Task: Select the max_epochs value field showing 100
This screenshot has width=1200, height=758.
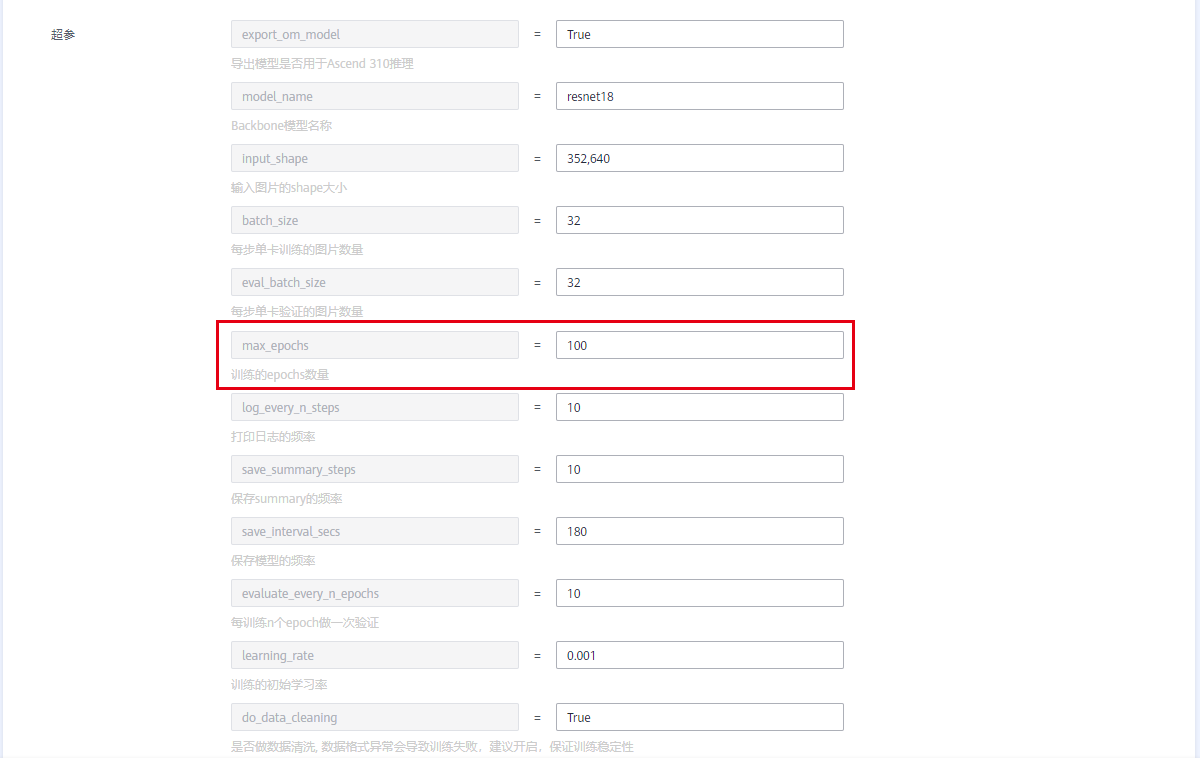Action: tap(699, 345)
